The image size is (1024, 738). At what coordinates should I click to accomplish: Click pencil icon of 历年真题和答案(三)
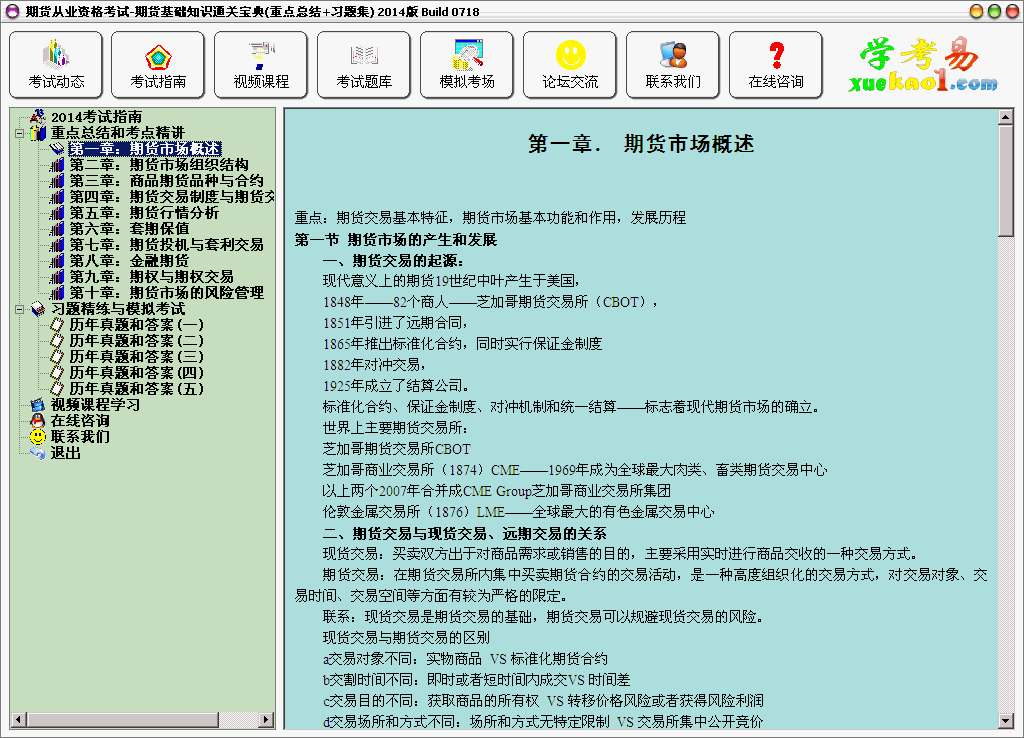(x=57, y=357)
